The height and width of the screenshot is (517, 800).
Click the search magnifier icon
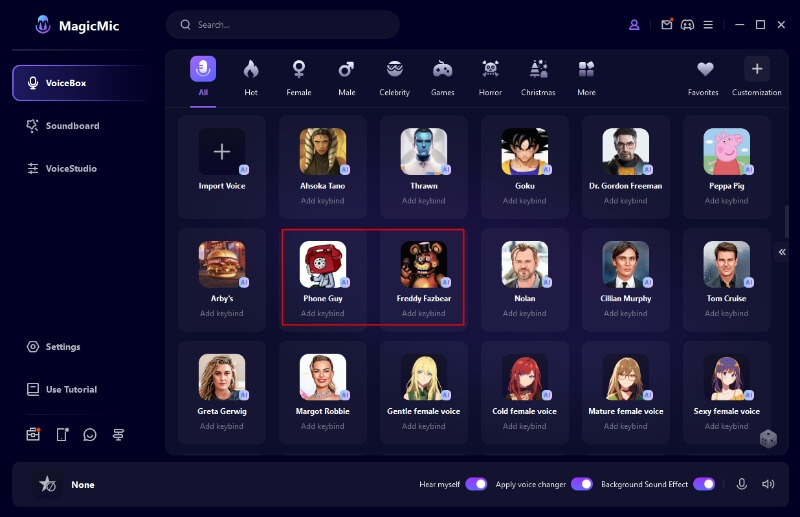pyautogui.click(x=185, y=24)
